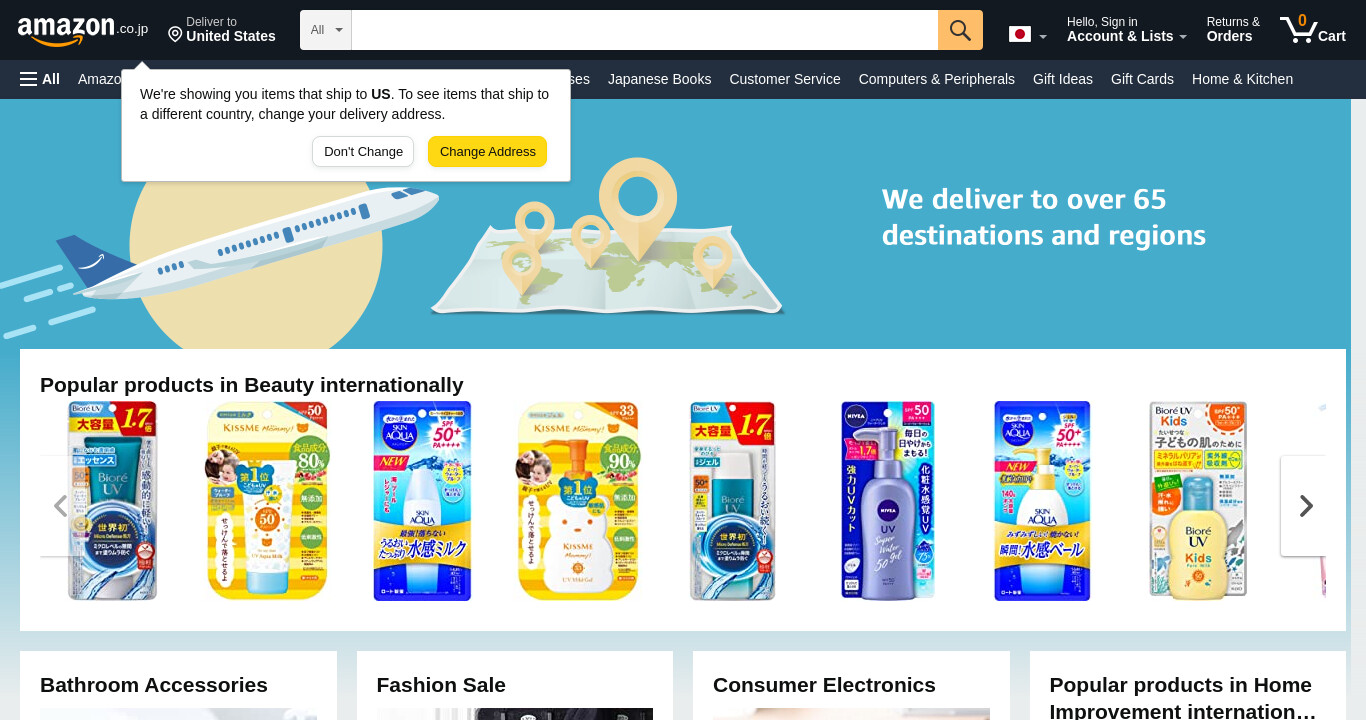Image resolution: width=1366 pixels, height=720 pixels.
Task: Click the Japan flag language icon
Action: pos(1019,34)
